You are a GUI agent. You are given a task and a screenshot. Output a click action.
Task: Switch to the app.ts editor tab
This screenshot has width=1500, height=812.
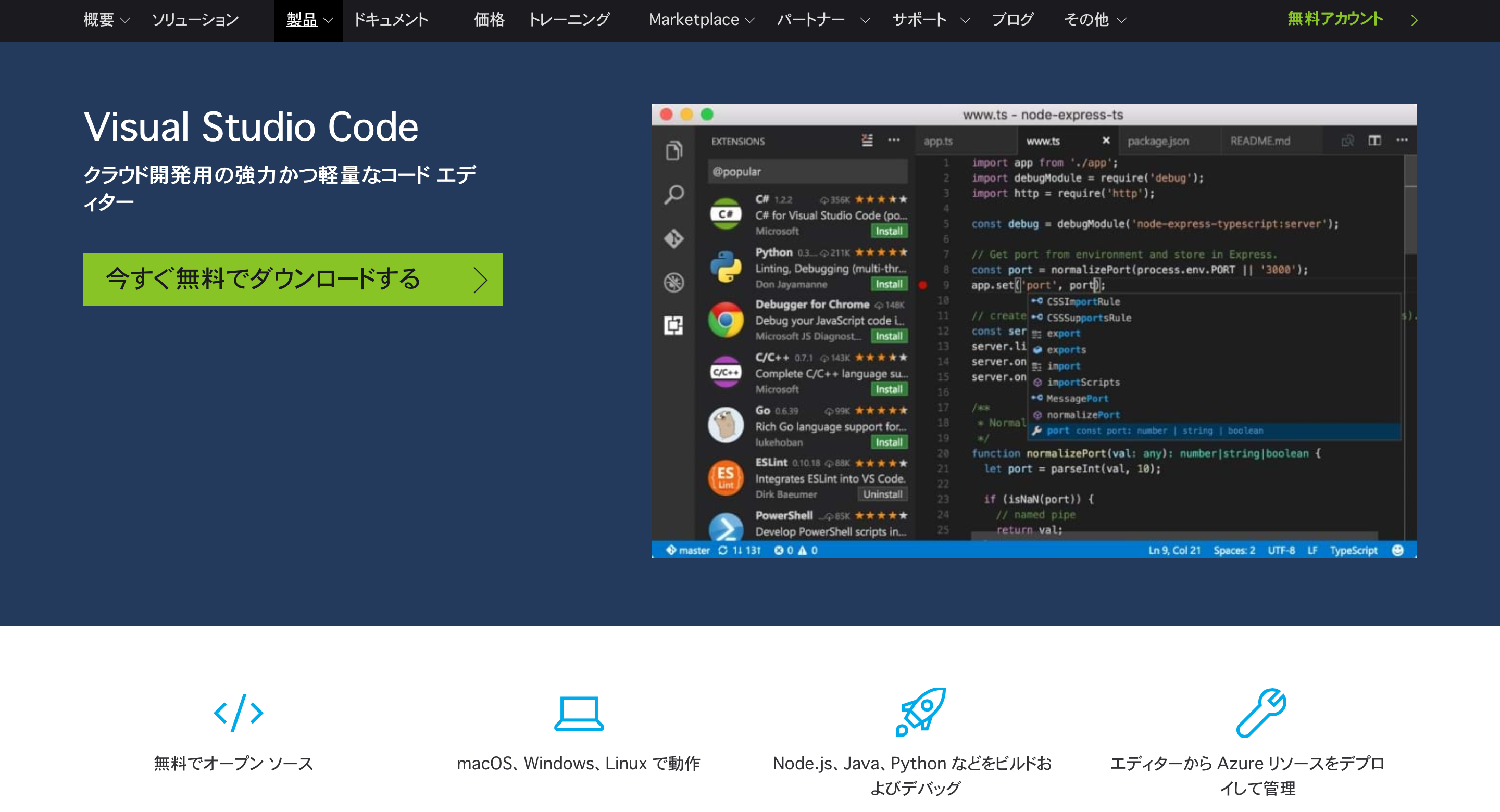(x=967, y=141)
